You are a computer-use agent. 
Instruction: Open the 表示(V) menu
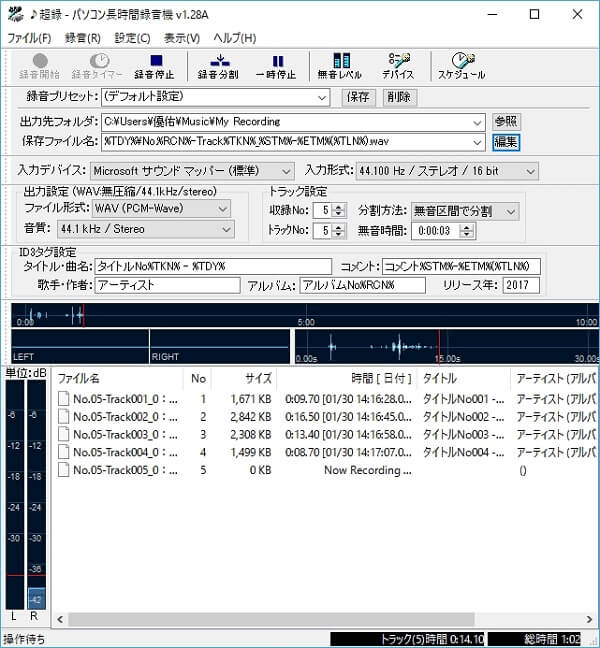tap(182, 38)
